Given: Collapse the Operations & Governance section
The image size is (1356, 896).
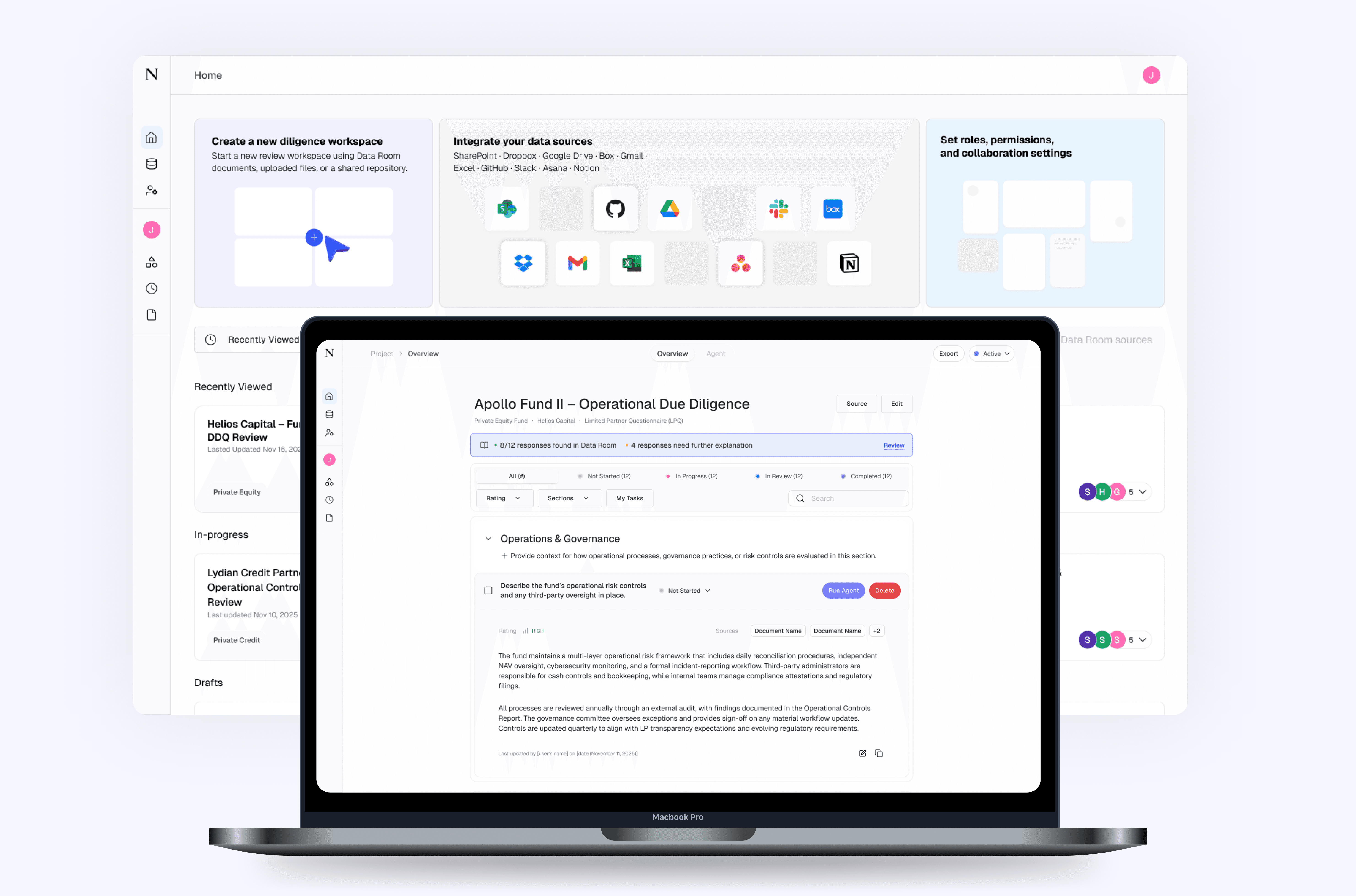Looking at the screenshot, I should pos(488,539).
